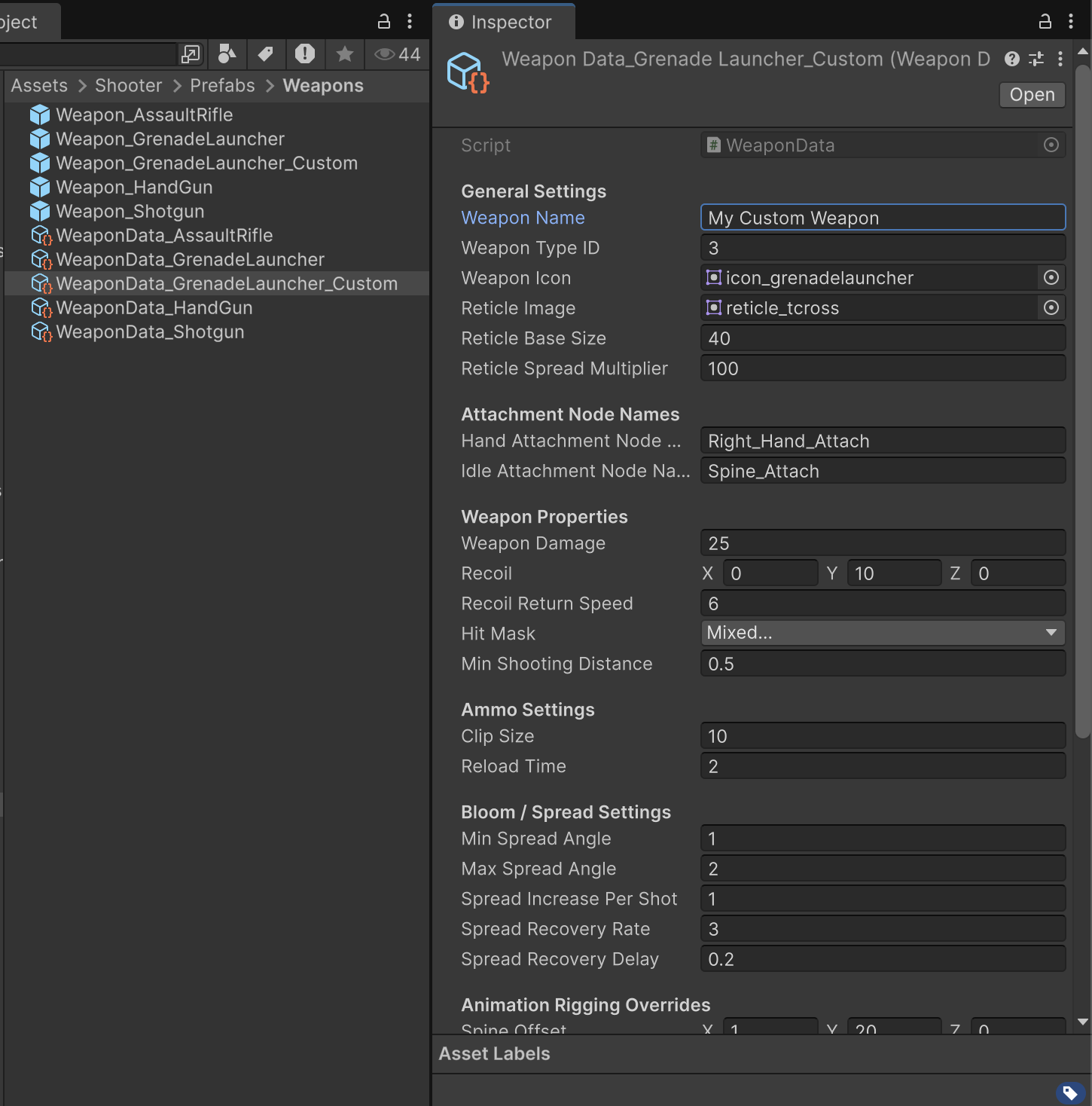Click the asset labels tag icon

click(x=1070, y=1092)
